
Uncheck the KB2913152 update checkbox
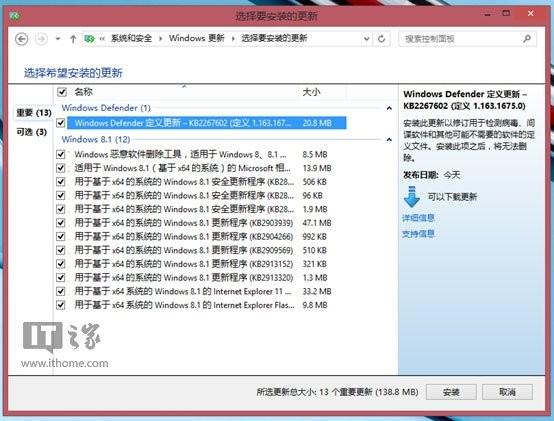pos(61,264)
